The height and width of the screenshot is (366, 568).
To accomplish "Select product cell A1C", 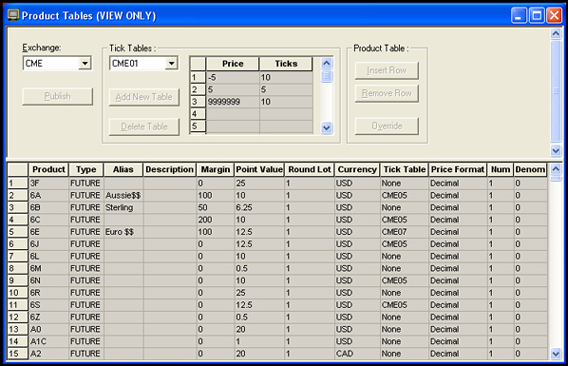I will [x=49, y=342].
